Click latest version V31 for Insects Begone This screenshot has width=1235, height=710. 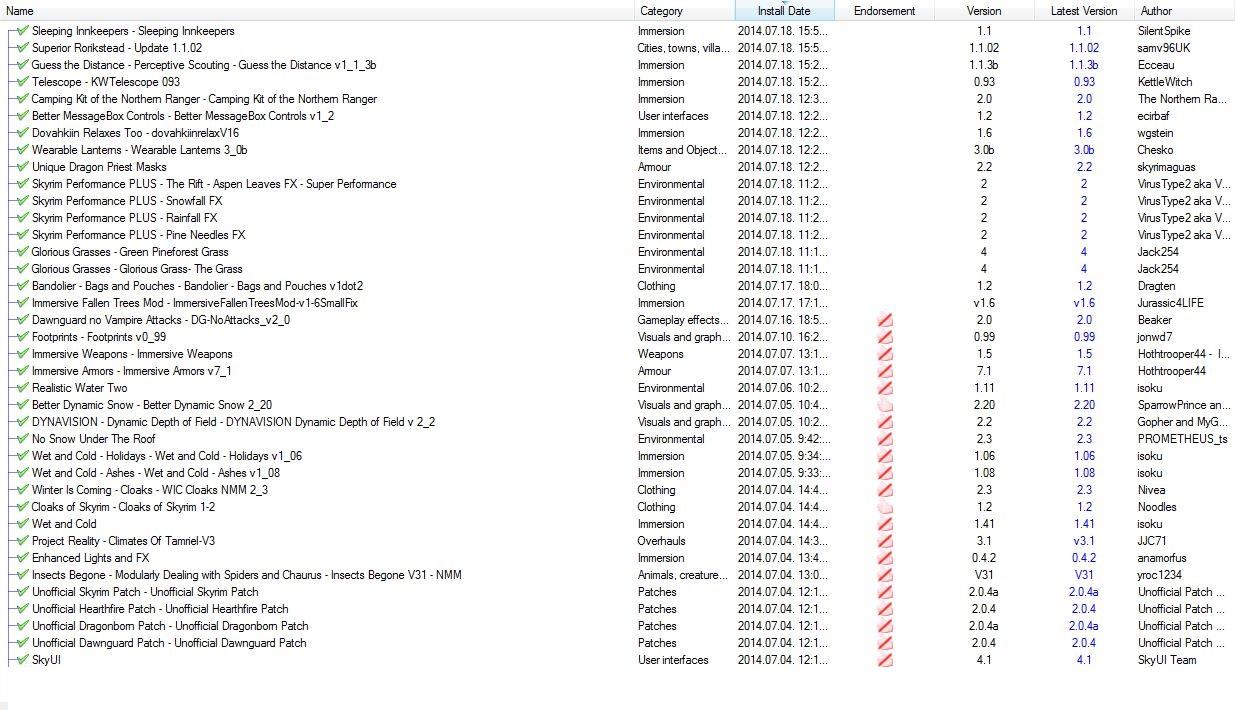pyautogui.click(x=1084, y=575)
